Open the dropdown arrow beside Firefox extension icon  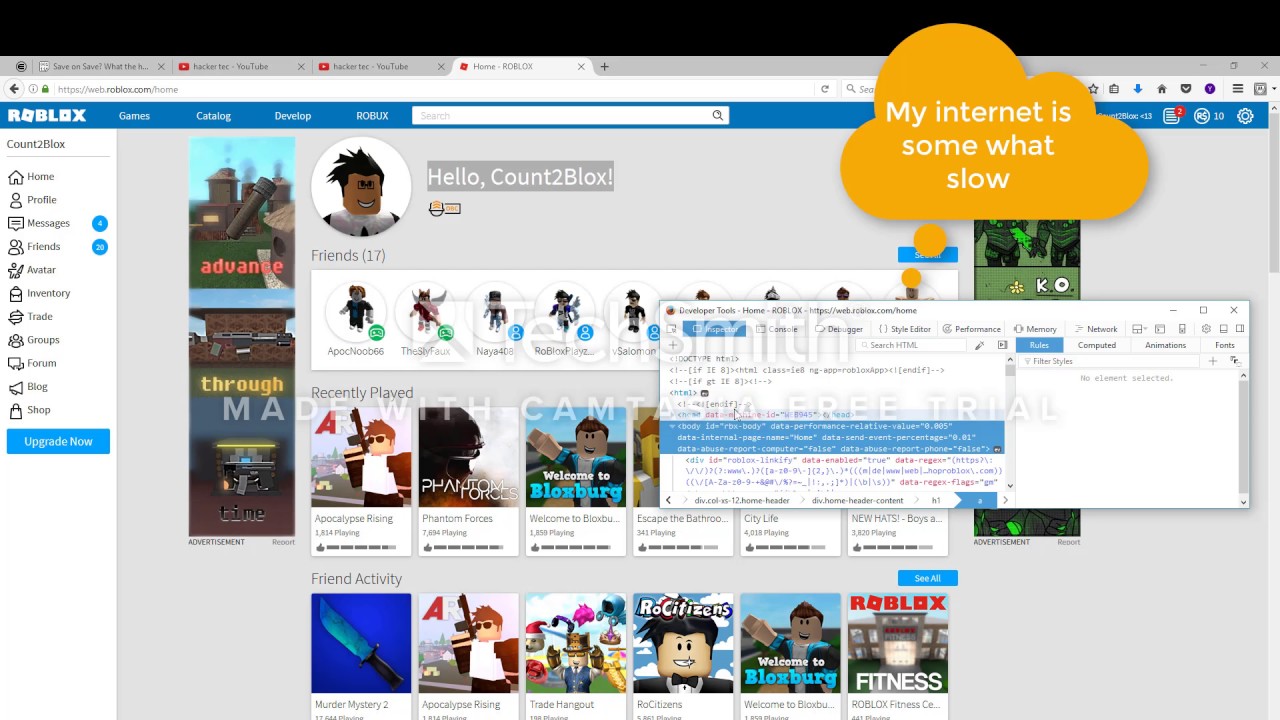(x=1273, y=89)
